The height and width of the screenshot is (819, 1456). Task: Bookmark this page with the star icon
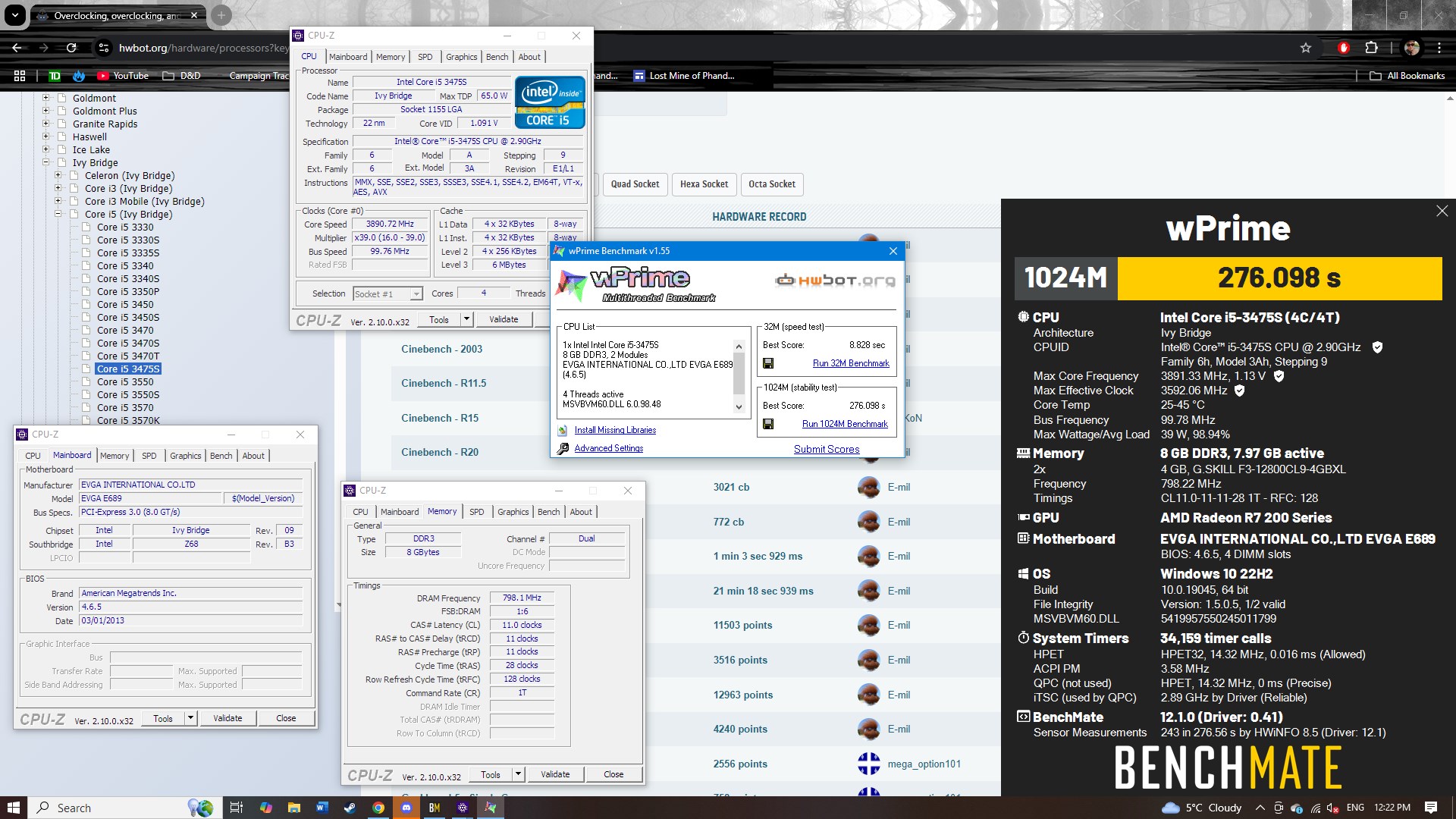tap(1305, 48)
